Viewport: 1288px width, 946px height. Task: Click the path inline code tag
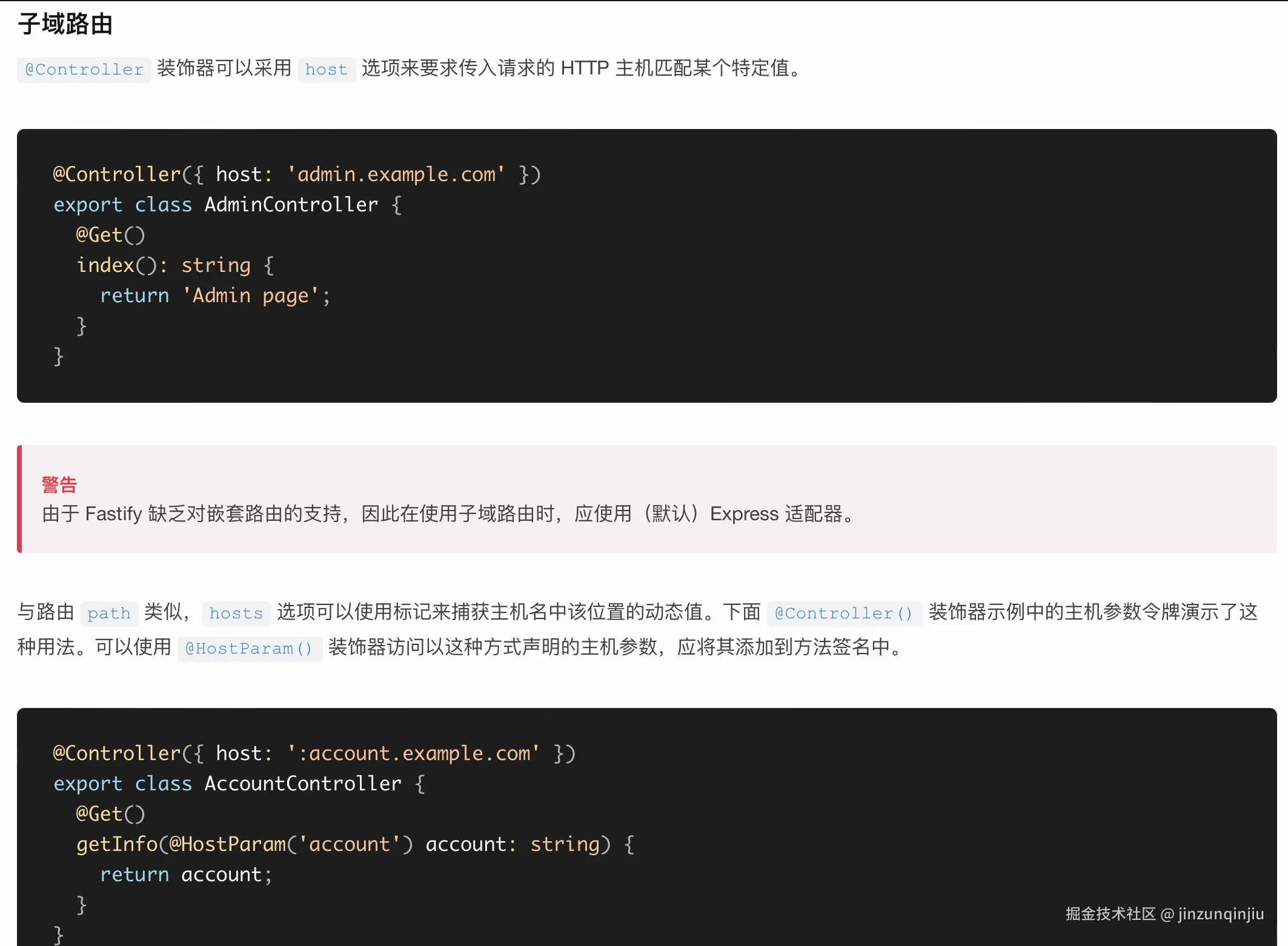(109, 614)
